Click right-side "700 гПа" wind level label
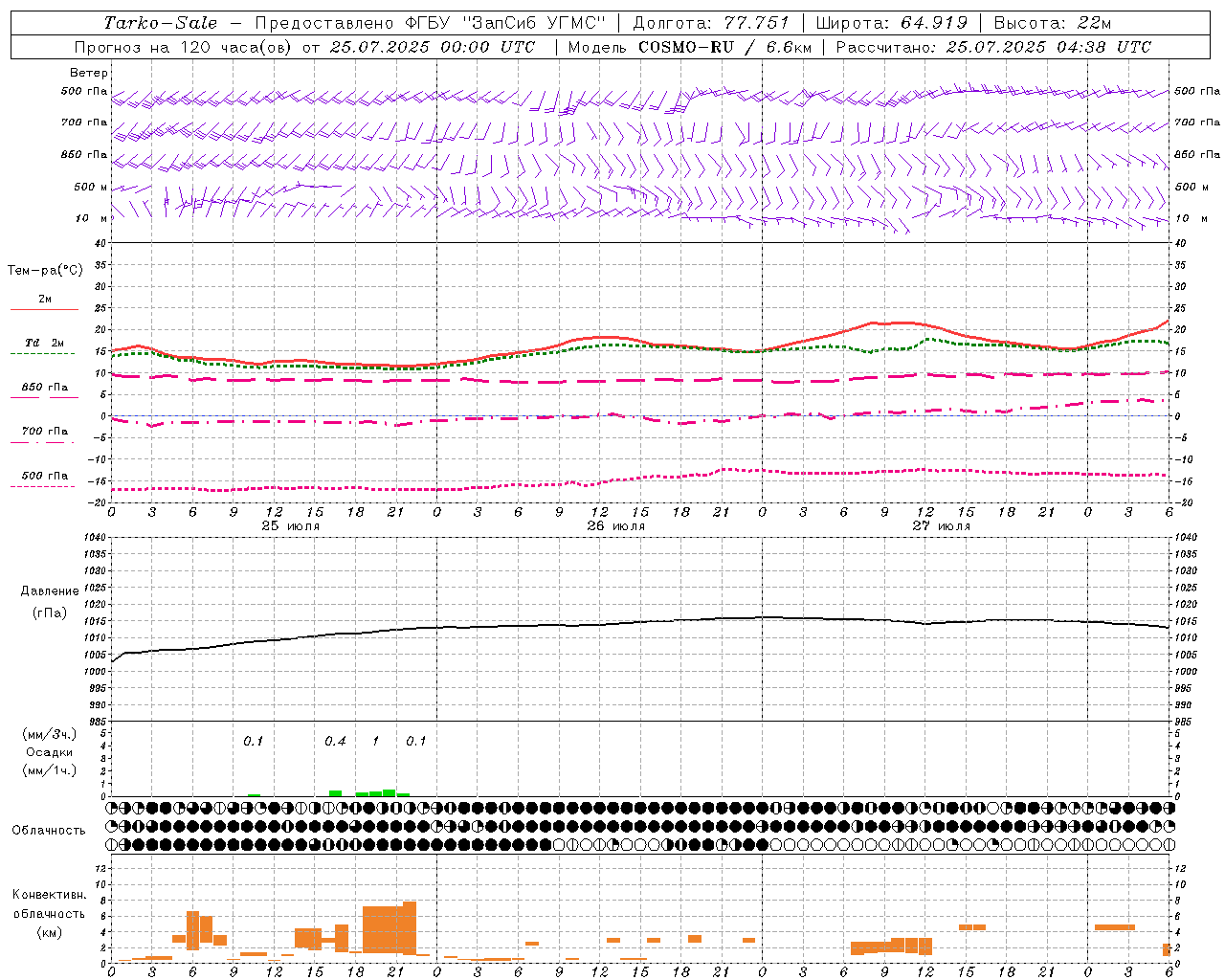Screen dimensions: 1225x980 click(1197, 122)
